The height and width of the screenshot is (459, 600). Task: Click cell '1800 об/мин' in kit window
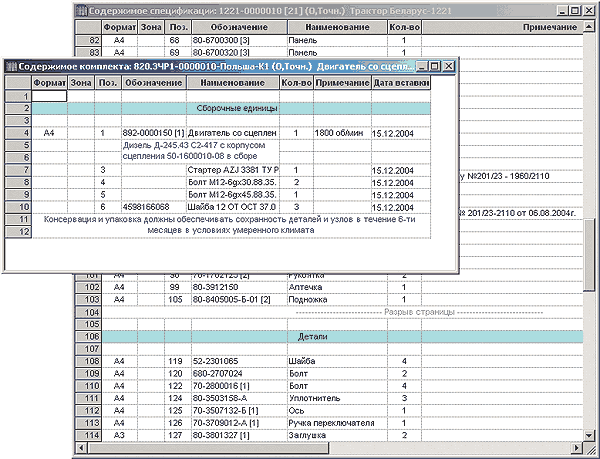tap(343, 133)
